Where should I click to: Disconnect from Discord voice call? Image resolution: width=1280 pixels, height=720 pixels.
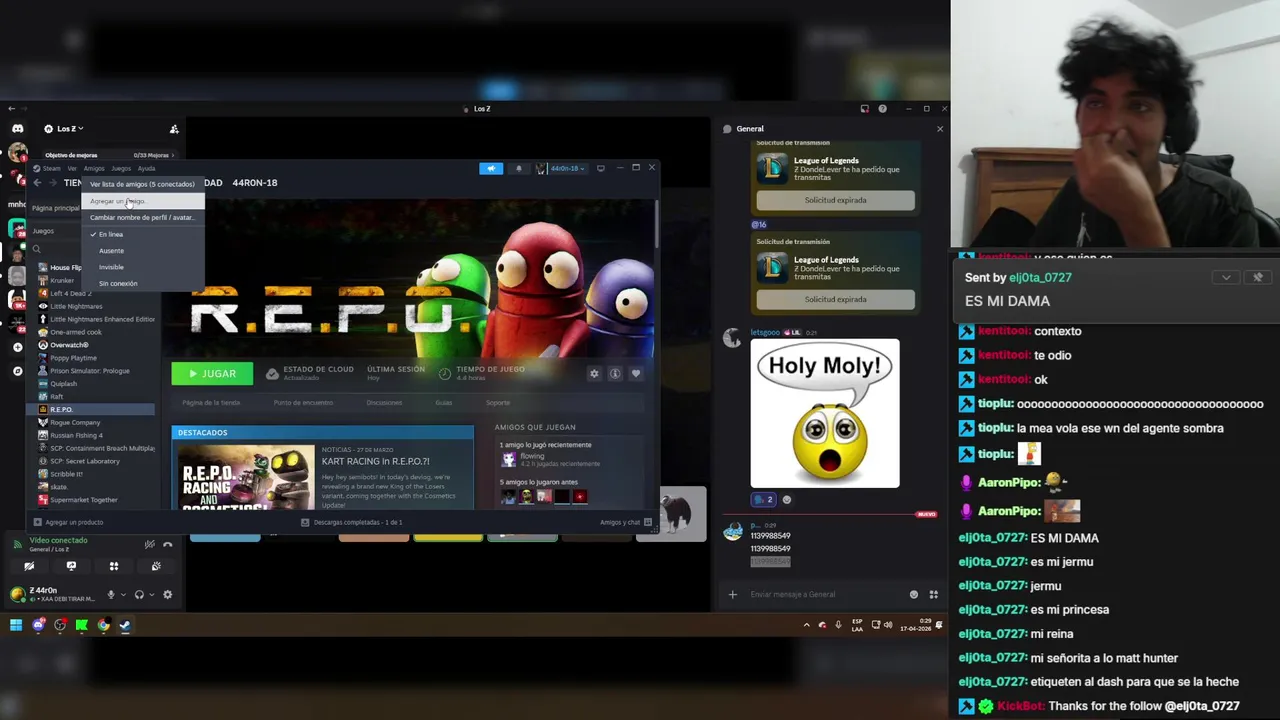tap(168, 544)
